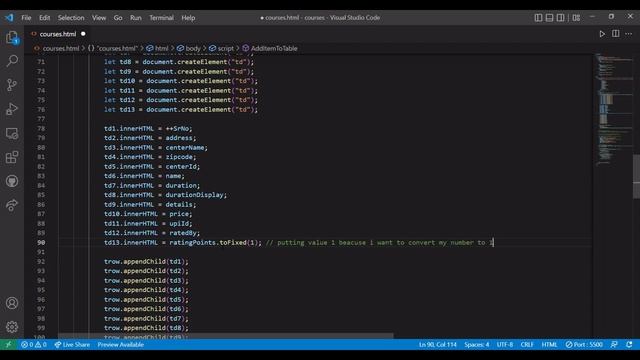Click the courses.html file breadcrumb
The width and height of the screenshot is (640, 360).
[61, 48]
